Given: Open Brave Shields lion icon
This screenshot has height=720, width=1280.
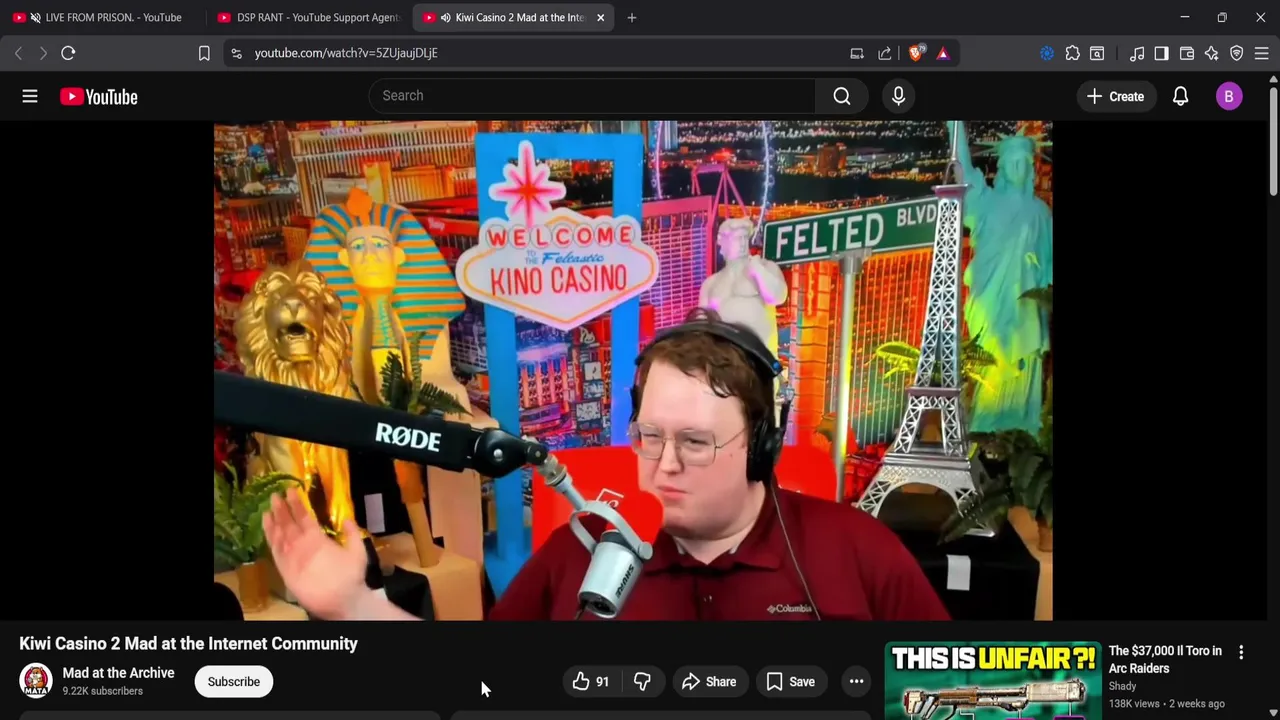Looking at the screenshot, I should [915, 53].
